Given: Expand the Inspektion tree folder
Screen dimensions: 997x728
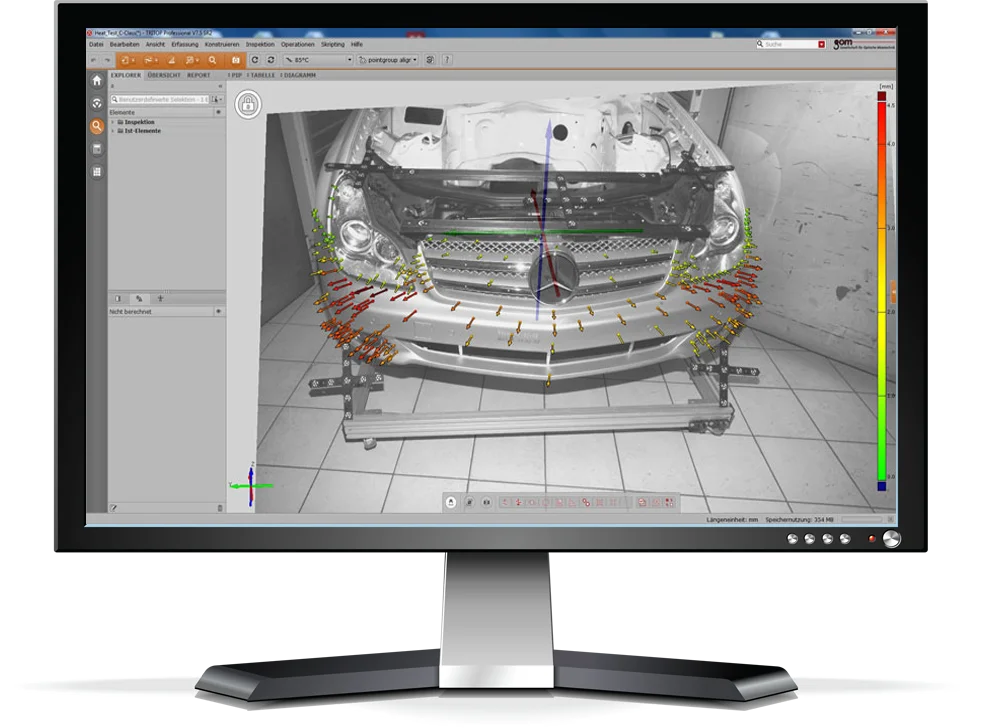Looking at the screenshot, I should 113,122.
